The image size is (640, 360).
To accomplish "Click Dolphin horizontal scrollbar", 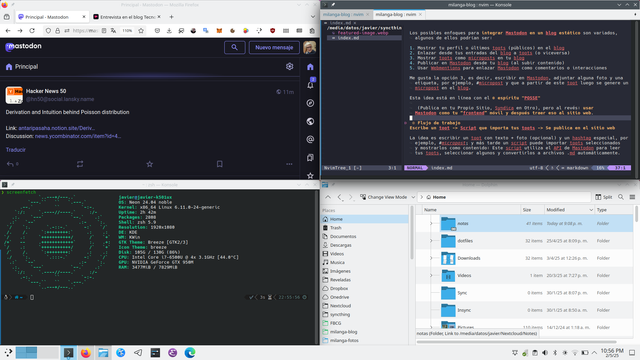I will pyautogui.click(x=516, y=342).
